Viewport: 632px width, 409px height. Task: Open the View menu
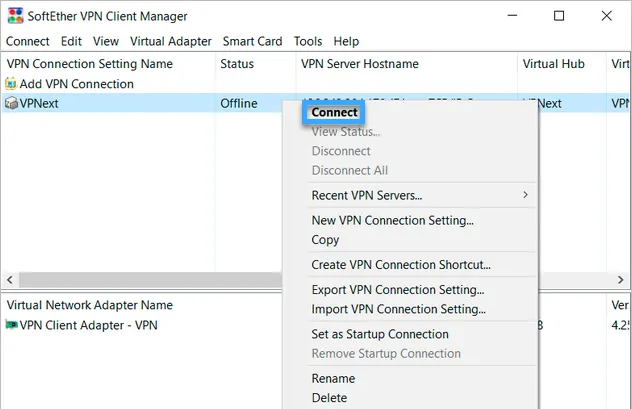tap(106, 41)
